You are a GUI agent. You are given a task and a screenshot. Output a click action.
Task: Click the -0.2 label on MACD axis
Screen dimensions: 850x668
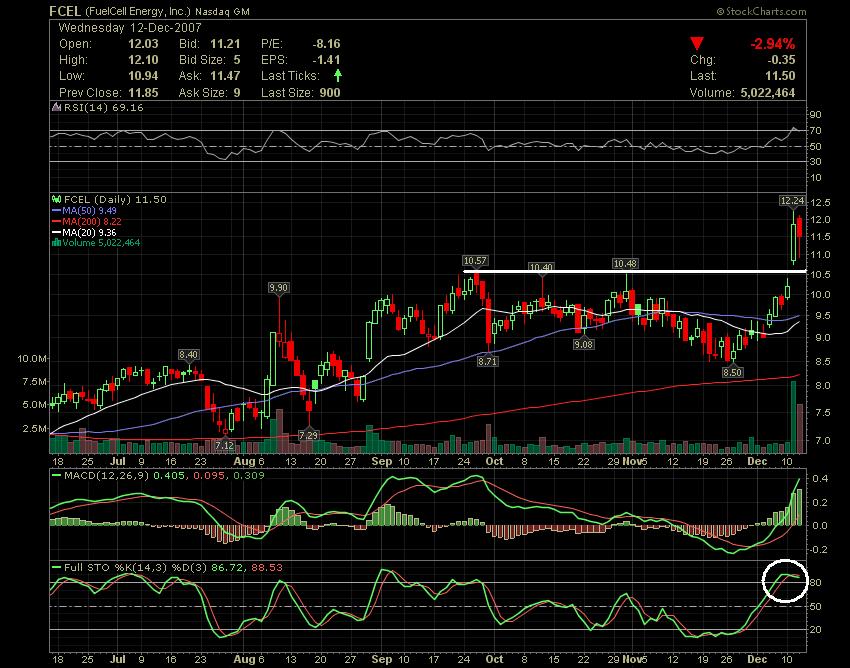[x=817, y=549]
